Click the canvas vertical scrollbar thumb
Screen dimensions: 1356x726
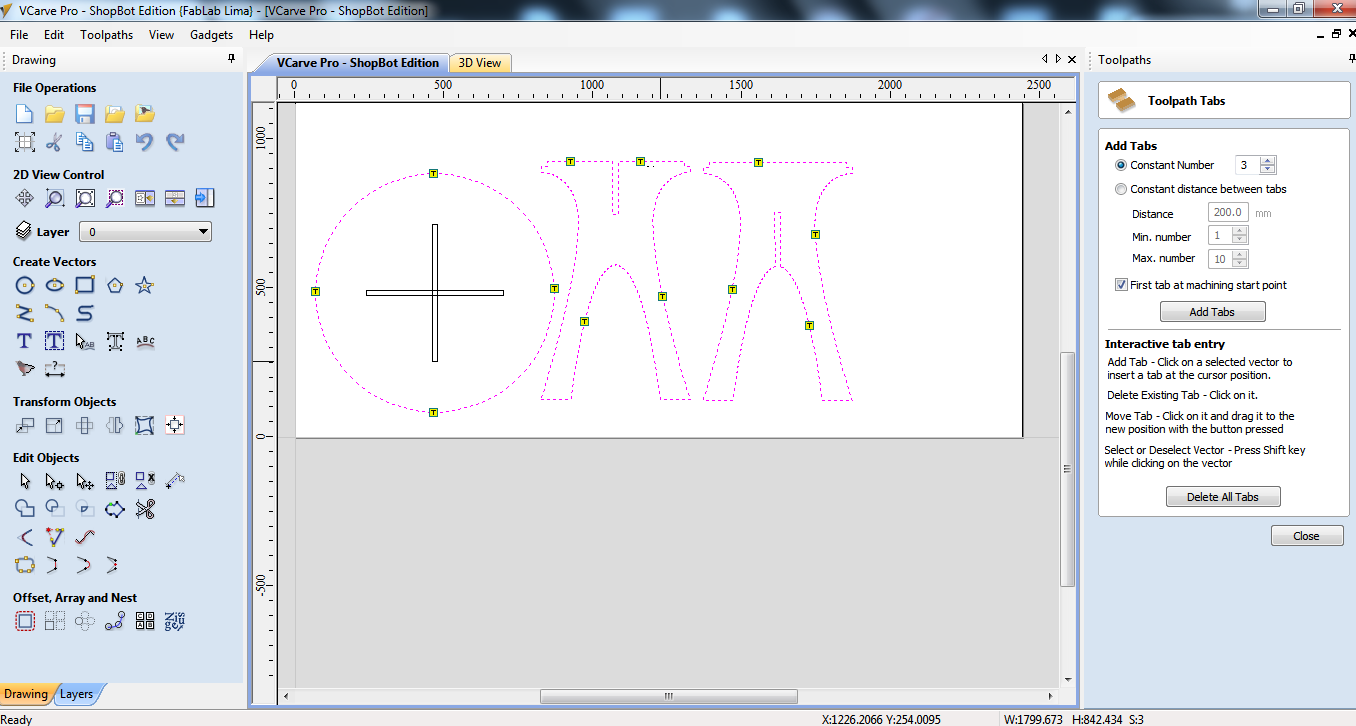pyautogui.click(x=1067, y=470)
